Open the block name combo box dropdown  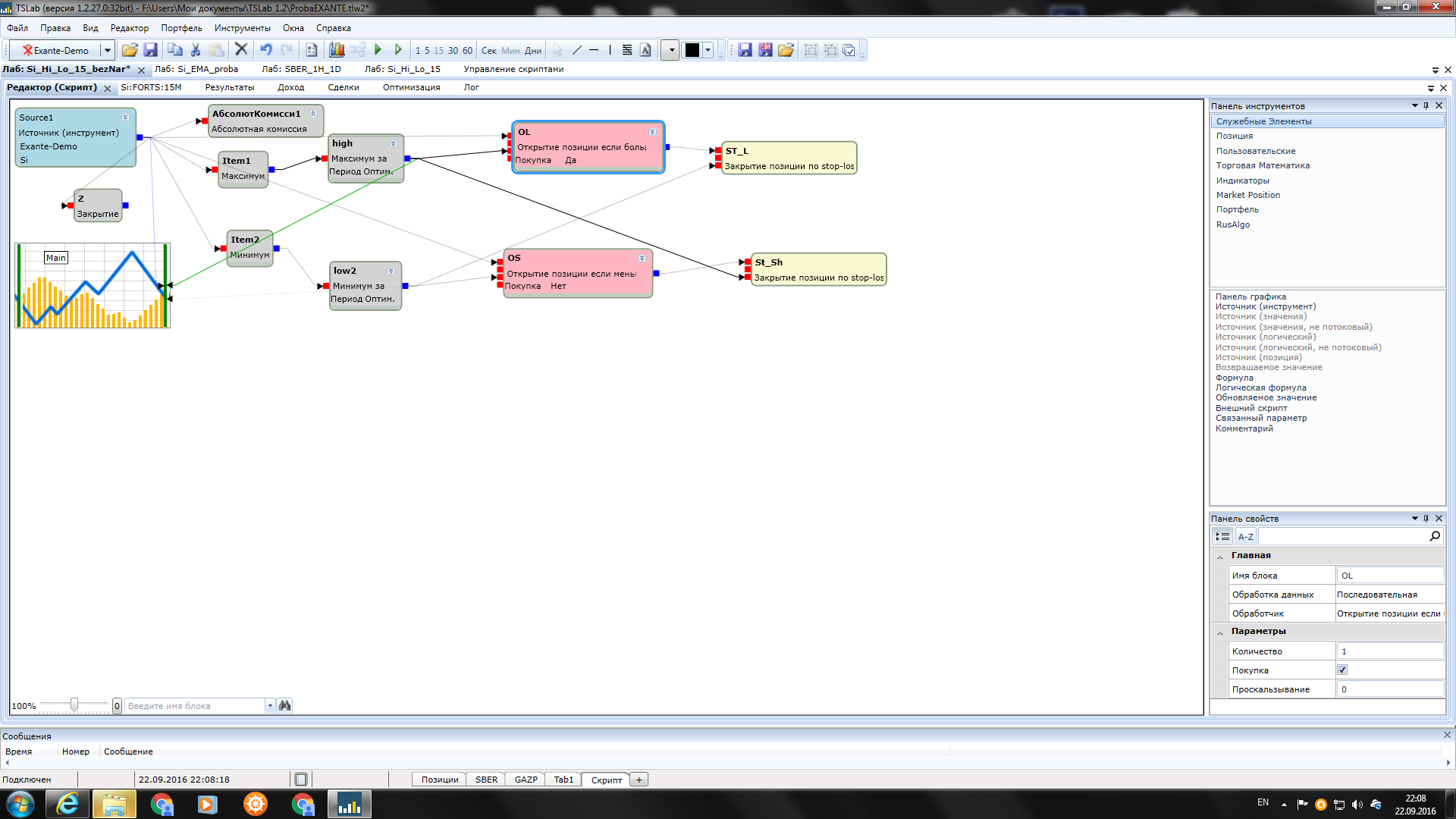pos(270,706)
